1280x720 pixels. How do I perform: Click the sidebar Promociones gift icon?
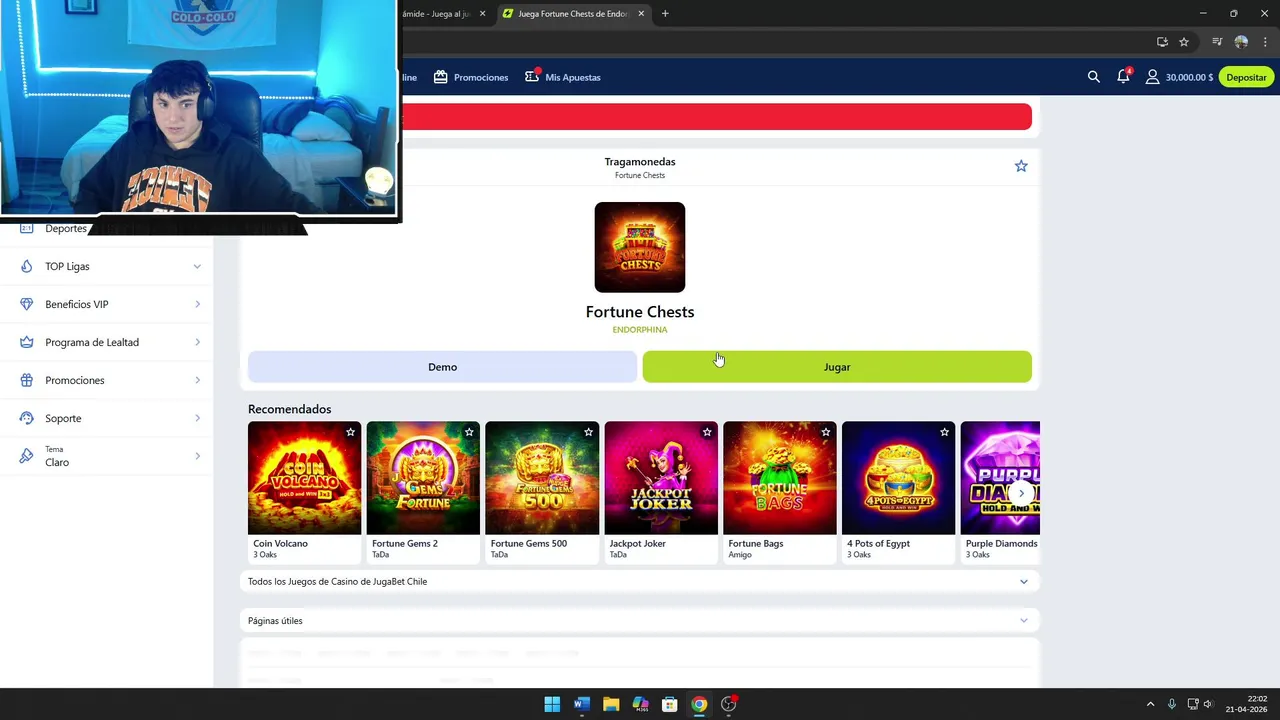pos(26,380)
